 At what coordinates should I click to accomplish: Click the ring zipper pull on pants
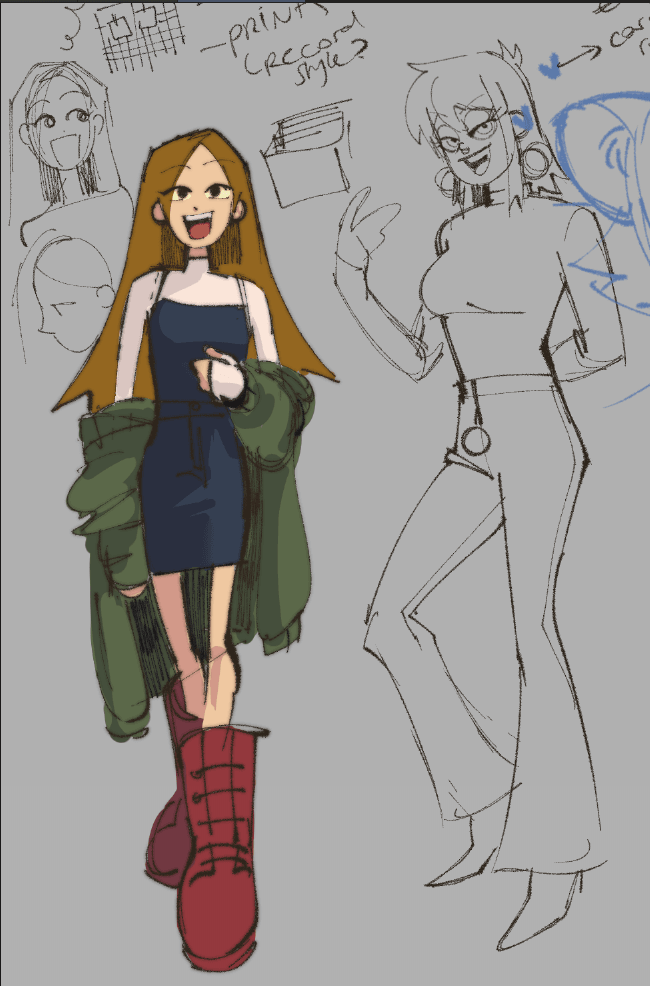475,440
